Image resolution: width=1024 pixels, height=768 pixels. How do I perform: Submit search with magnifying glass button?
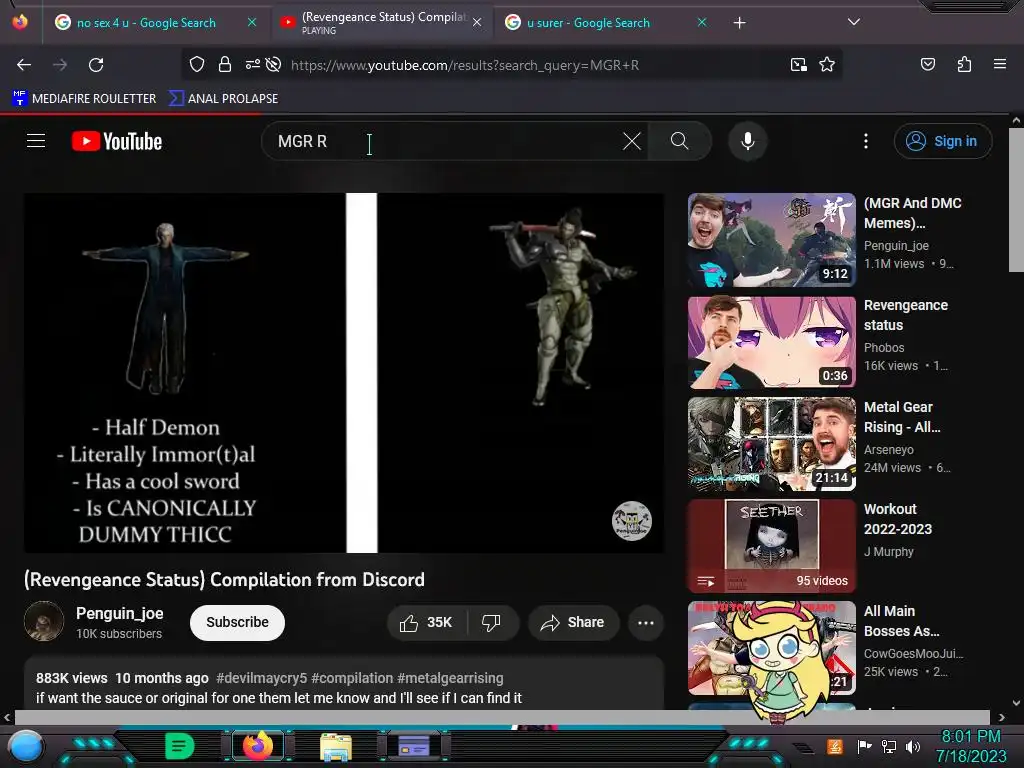click(679, 141)
